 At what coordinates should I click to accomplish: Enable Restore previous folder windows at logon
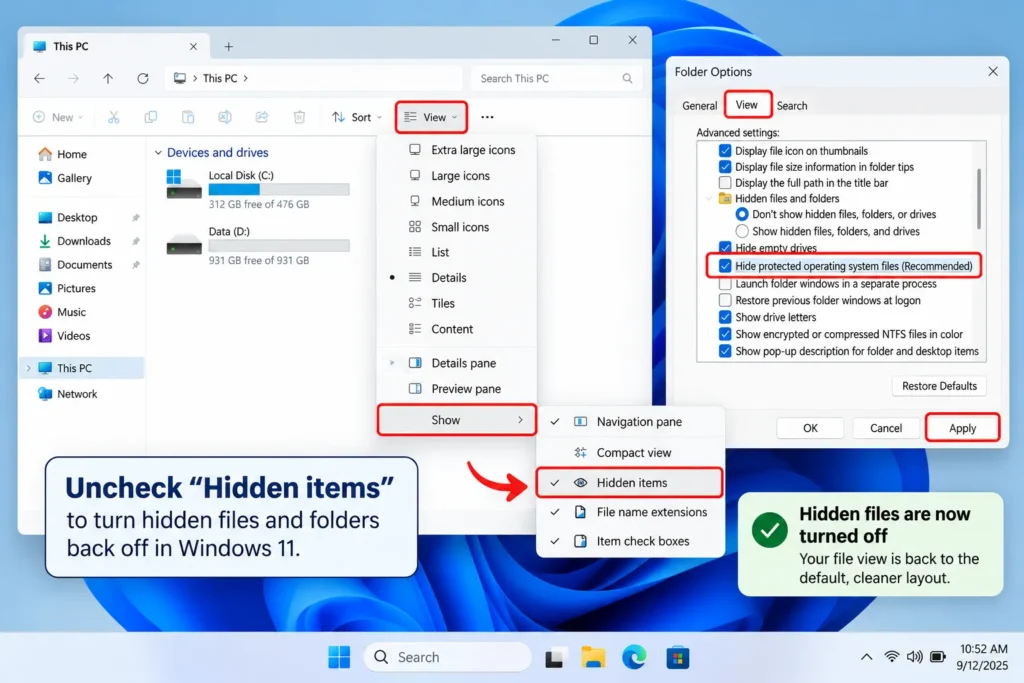pos(725,300)
